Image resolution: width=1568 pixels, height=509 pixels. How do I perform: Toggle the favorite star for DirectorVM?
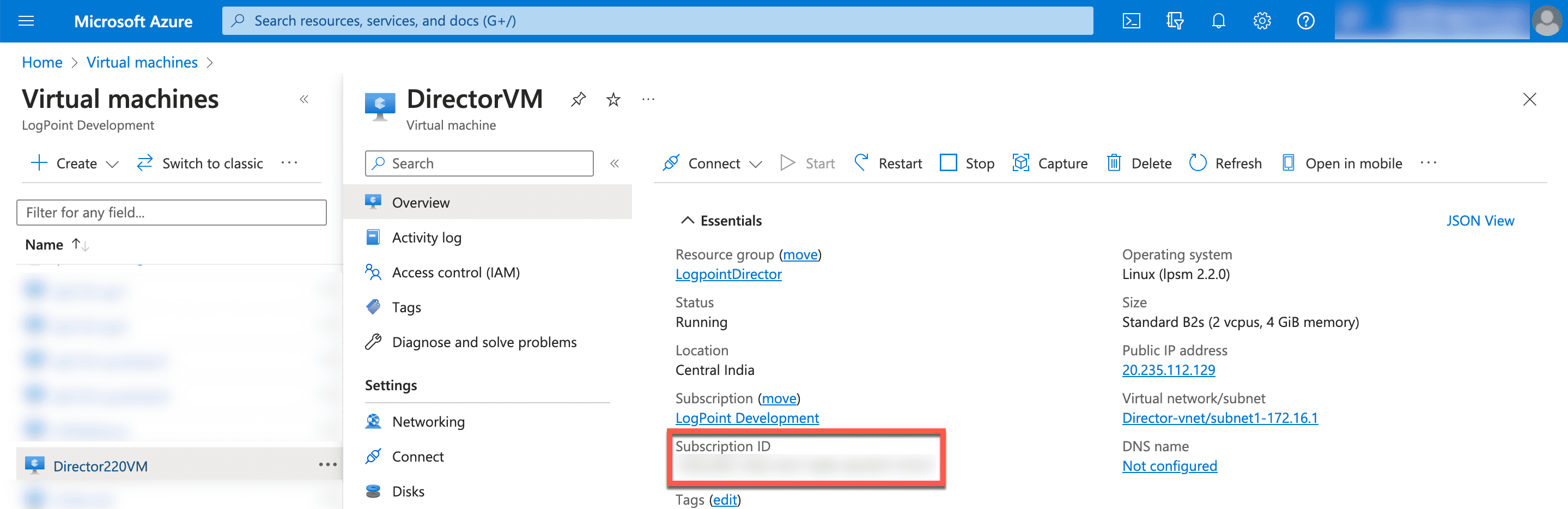click(613, 99)
